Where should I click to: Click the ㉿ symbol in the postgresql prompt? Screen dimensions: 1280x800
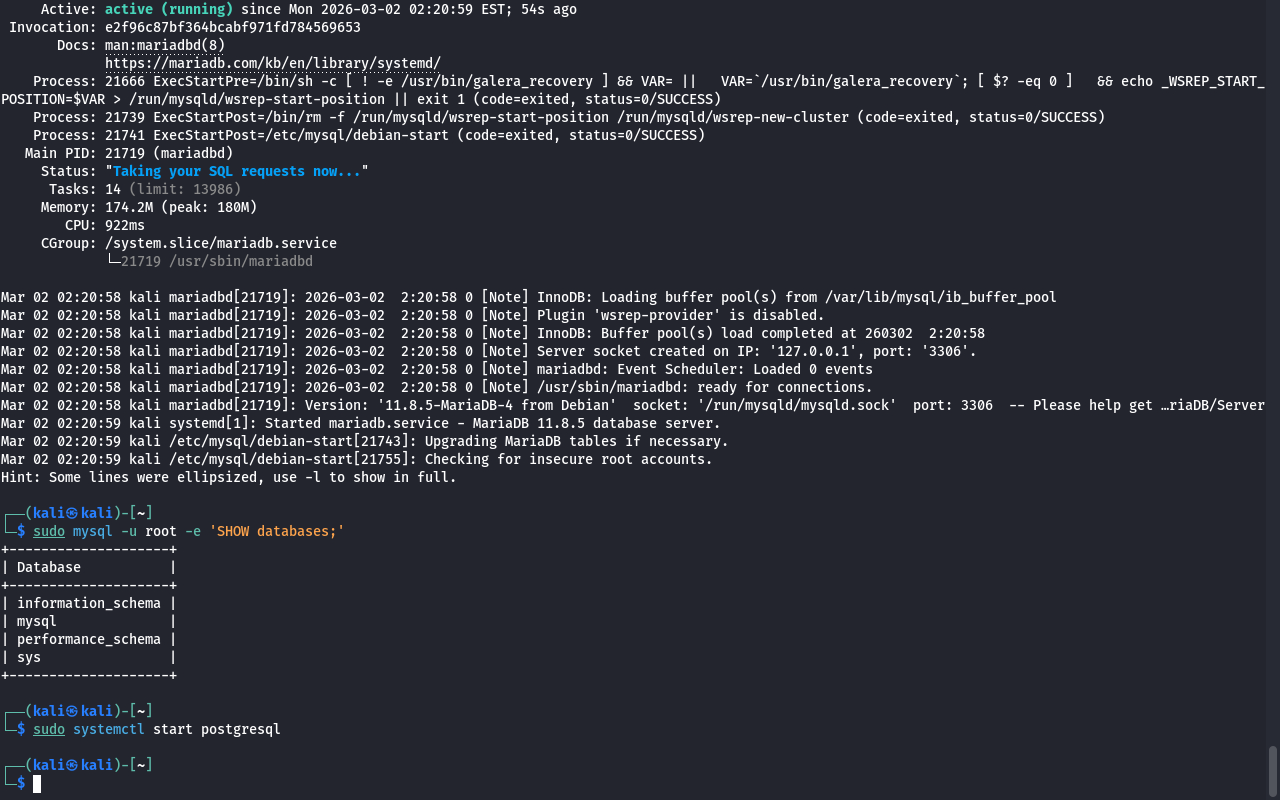[72, 711]
